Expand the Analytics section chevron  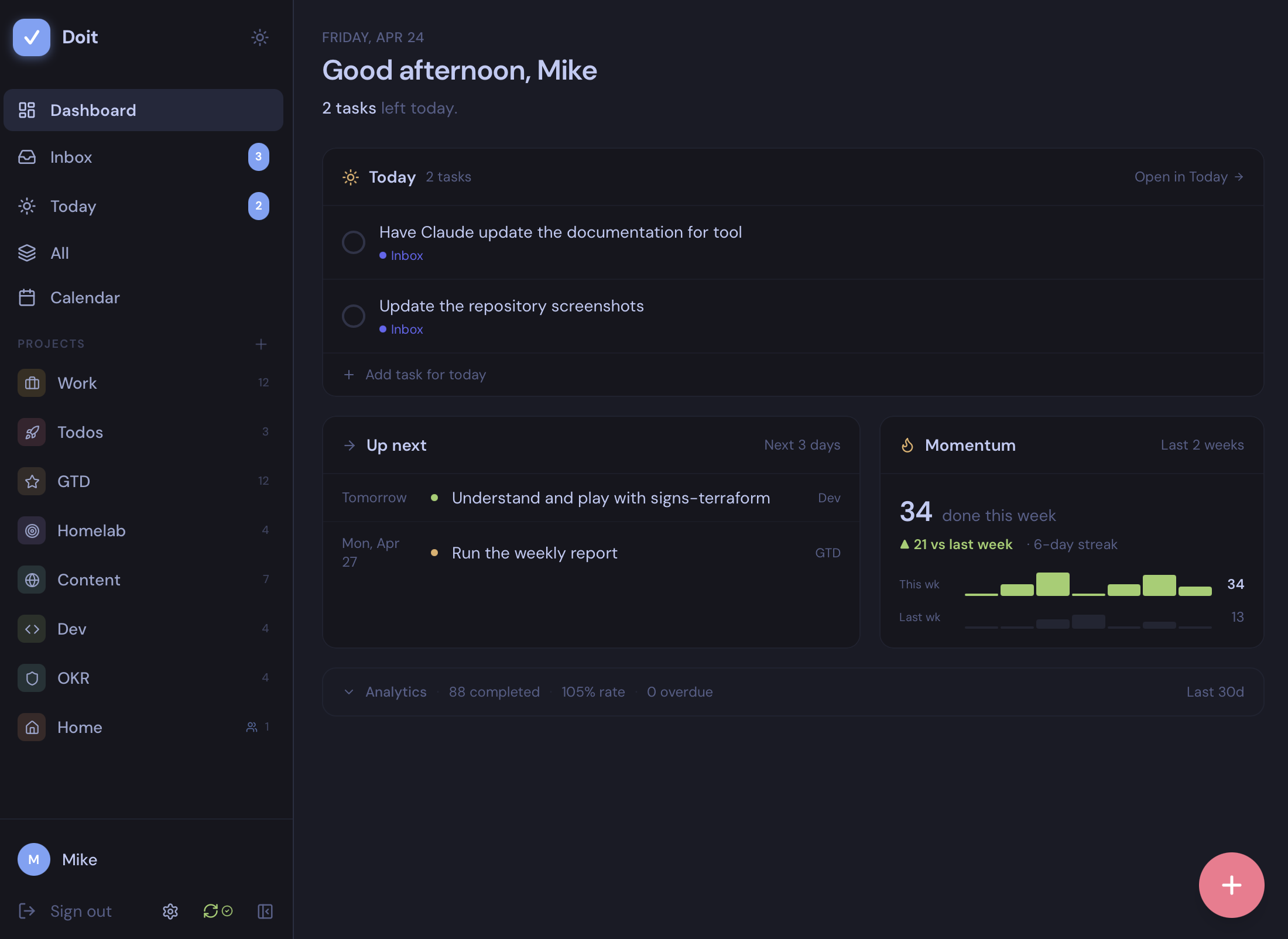pyautogui.click(x=349, y=692)
